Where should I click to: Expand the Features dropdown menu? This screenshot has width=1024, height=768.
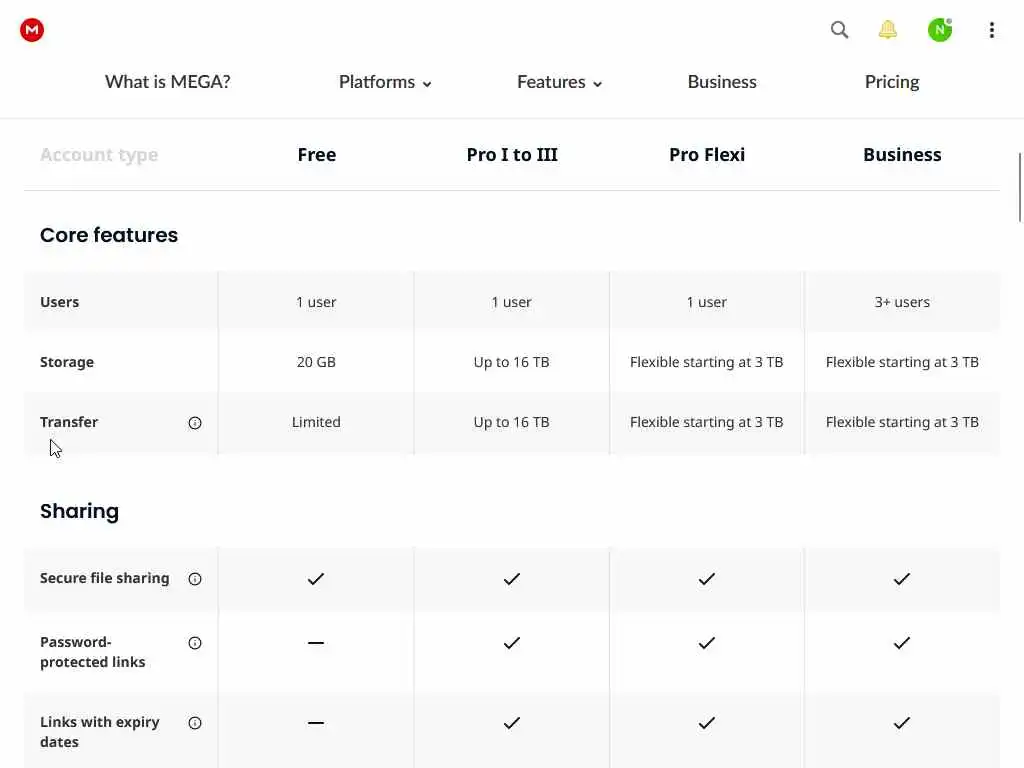point(559,82)
